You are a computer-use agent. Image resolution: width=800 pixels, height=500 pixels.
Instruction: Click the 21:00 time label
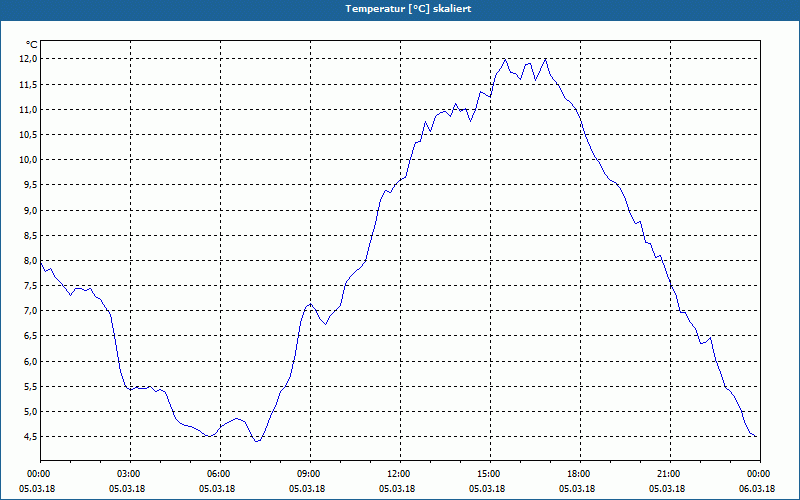tap(670, 474)
